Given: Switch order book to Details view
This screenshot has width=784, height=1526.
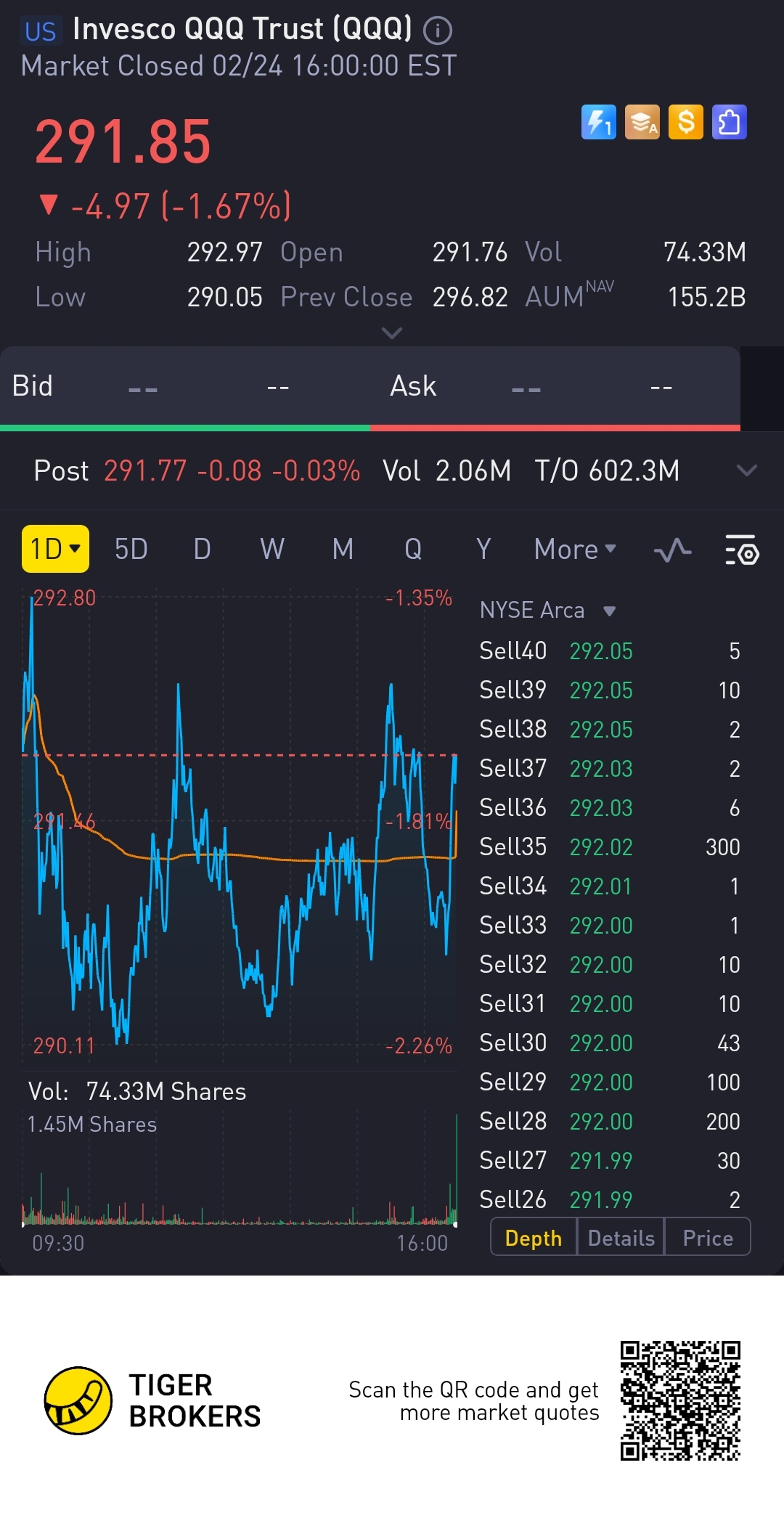Looking at the screenshot, I should click(621, 1238).
